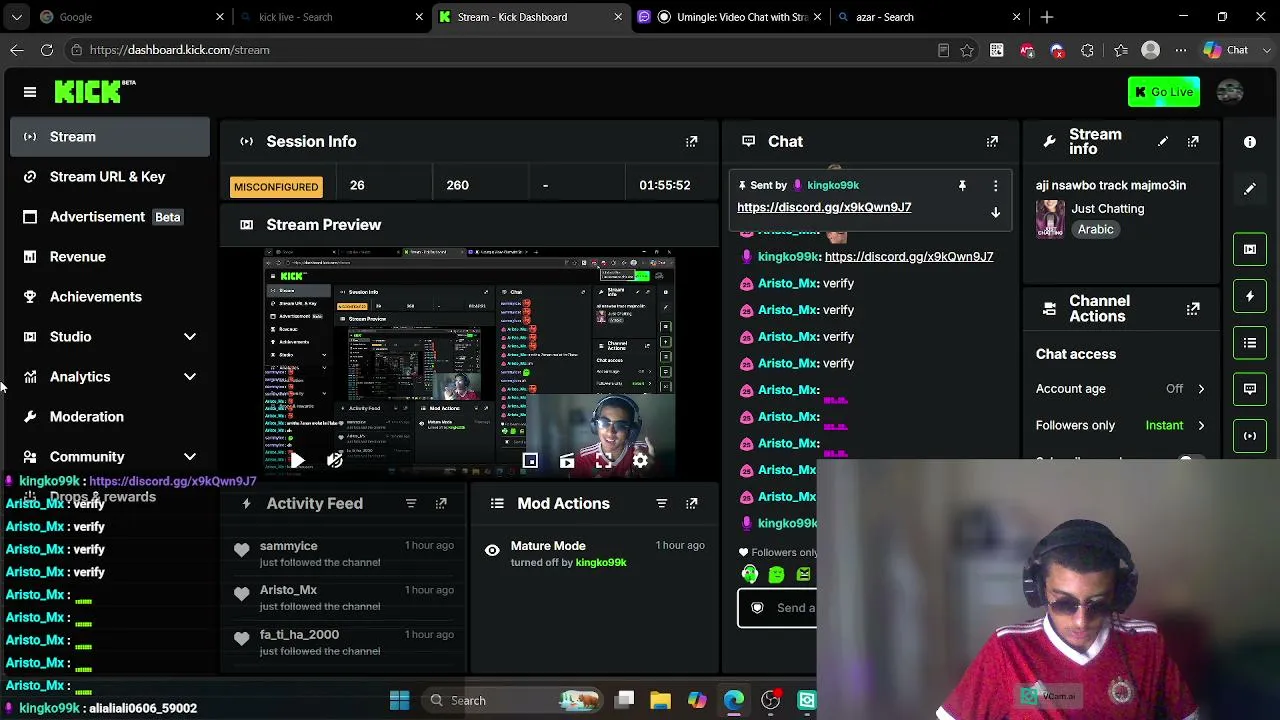Play the stream preview
1280x720 pixels.
(297, 460)
